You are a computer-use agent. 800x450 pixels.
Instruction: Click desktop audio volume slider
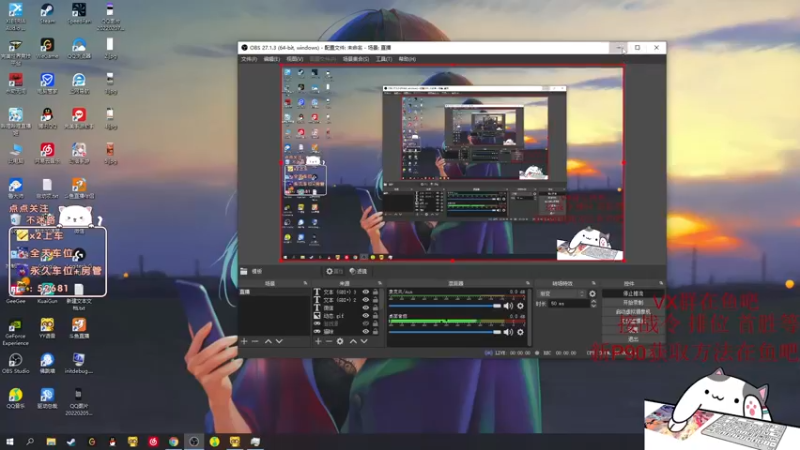445,332
